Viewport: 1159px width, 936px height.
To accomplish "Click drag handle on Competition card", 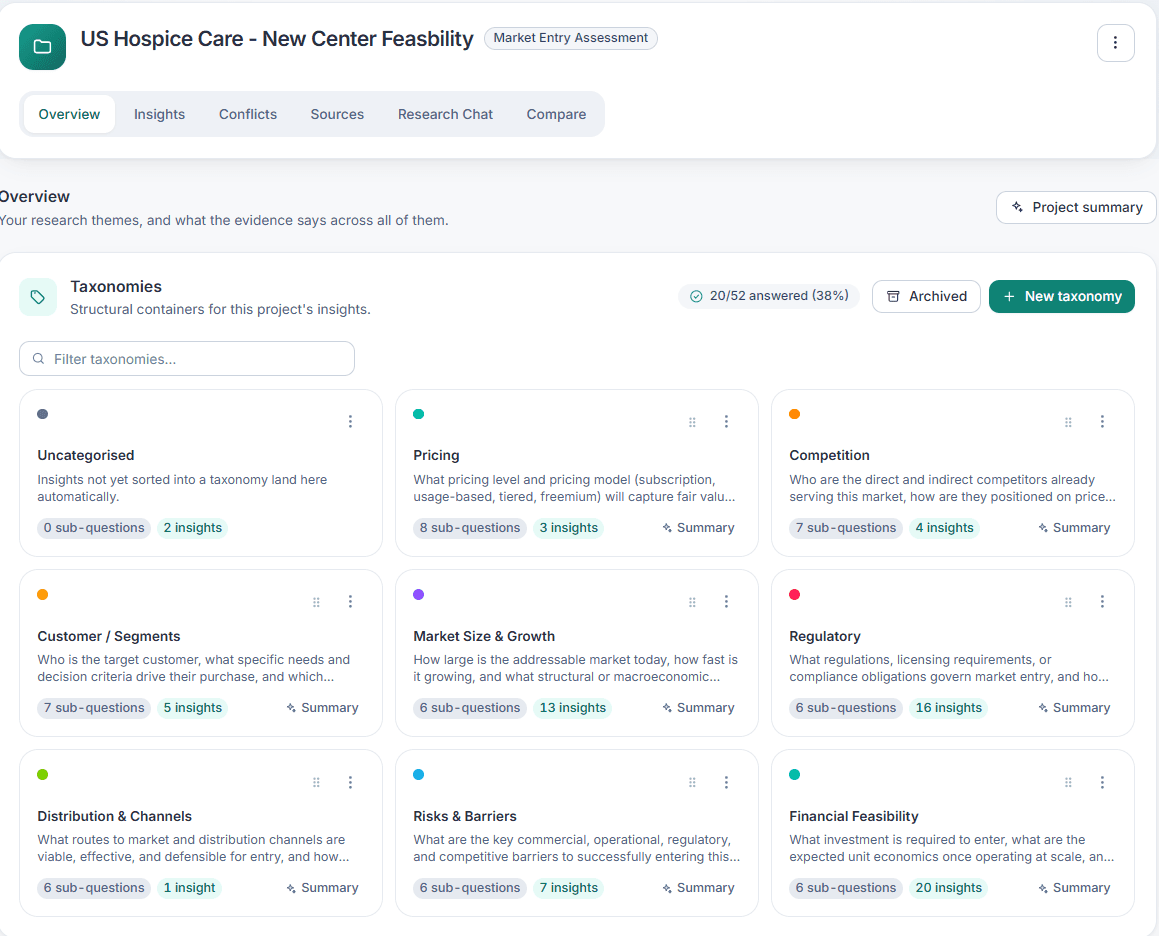I will click(1067, 422).
